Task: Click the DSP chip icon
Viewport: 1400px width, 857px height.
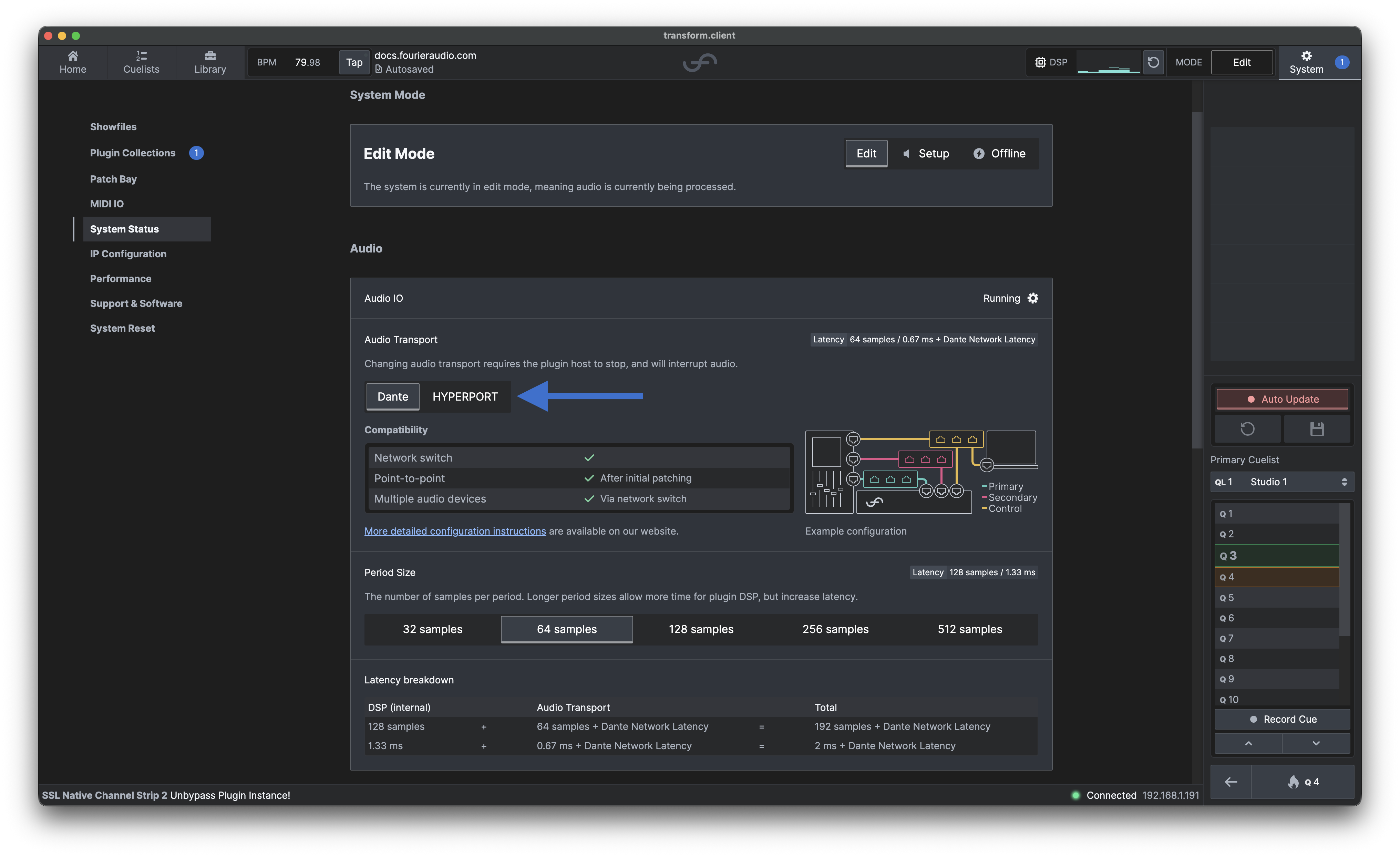Action: 1040,62
